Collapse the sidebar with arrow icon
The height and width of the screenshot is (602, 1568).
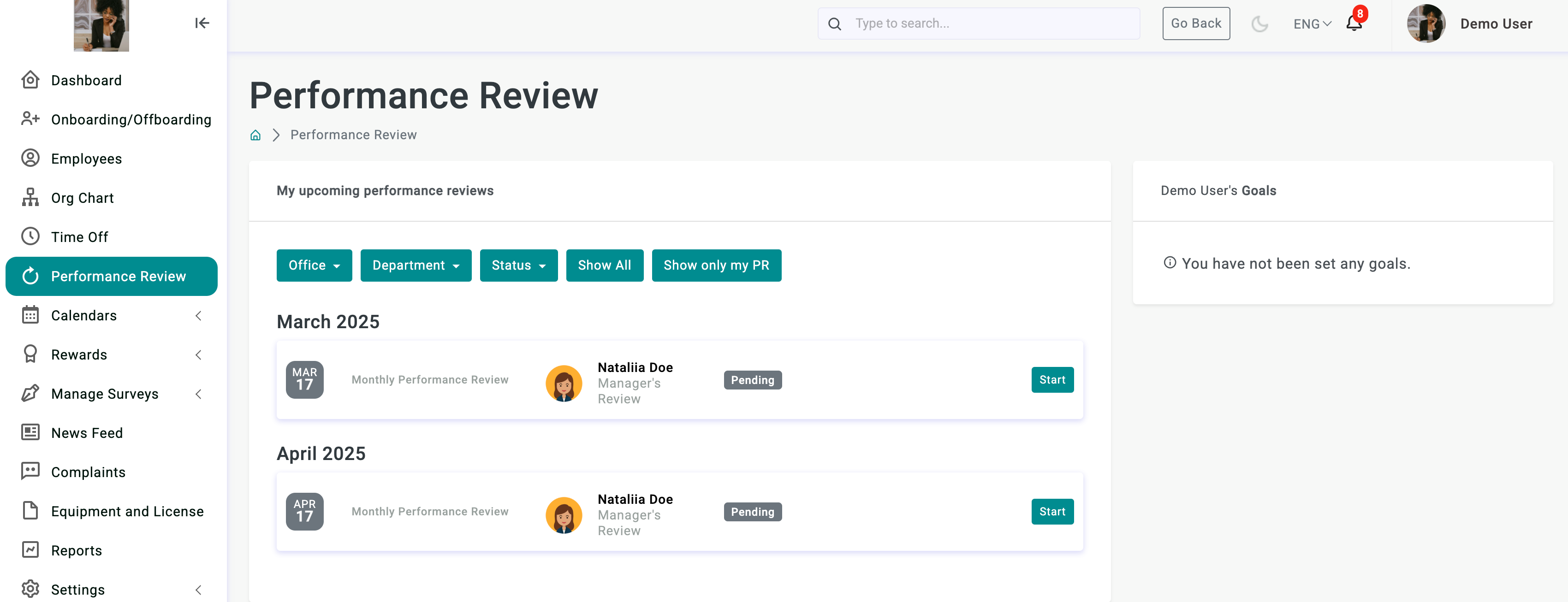point(202,23)
